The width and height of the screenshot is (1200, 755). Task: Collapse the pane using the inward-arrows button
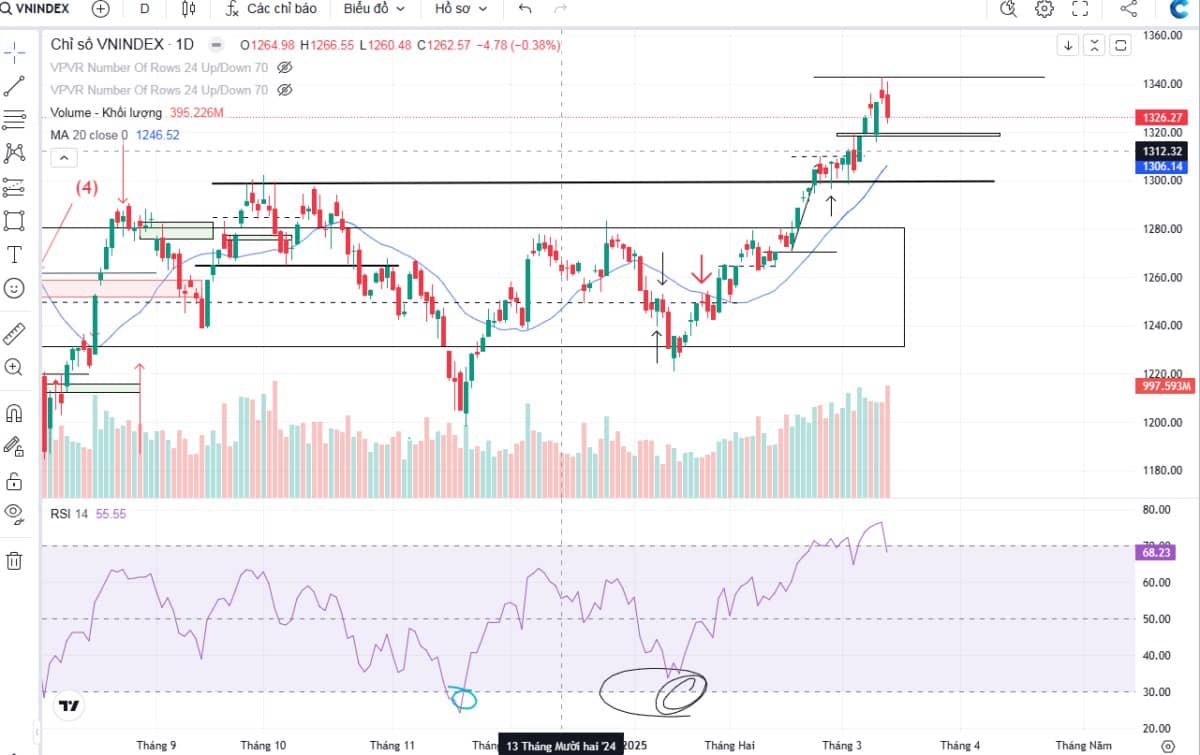click(x=1095, y=45)
